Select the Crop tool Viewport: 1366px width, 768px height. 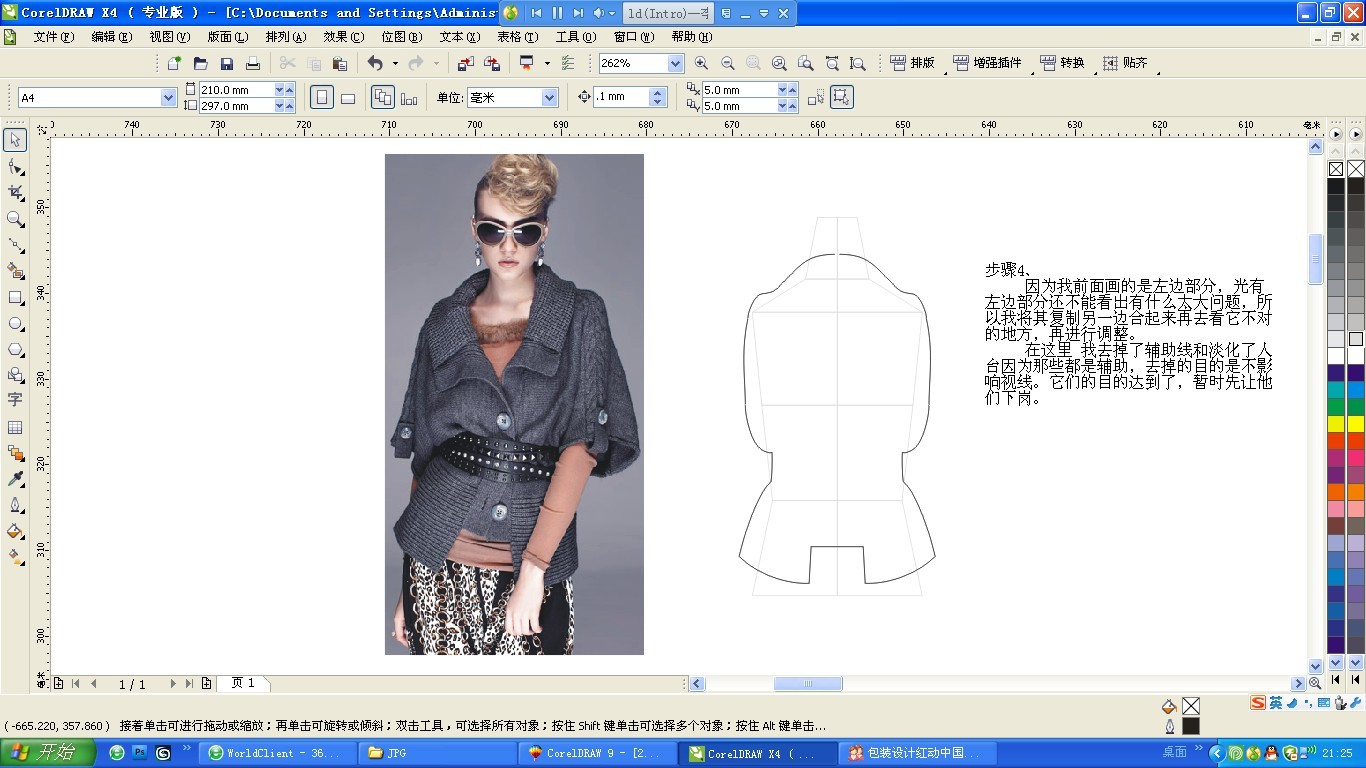[15, 192]
